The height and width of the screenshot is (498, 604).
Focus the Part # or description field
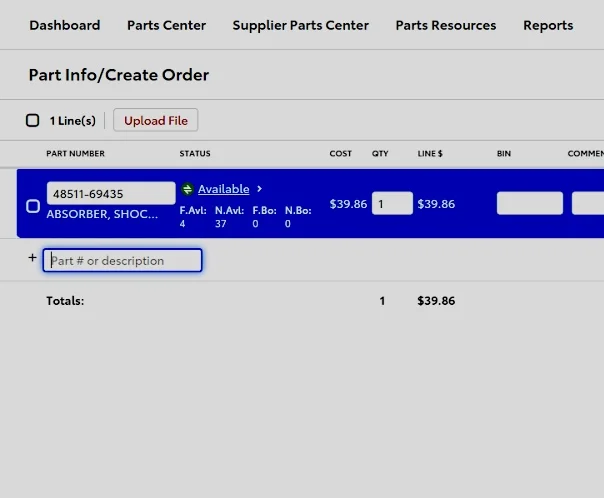click(x=123, y=261)
